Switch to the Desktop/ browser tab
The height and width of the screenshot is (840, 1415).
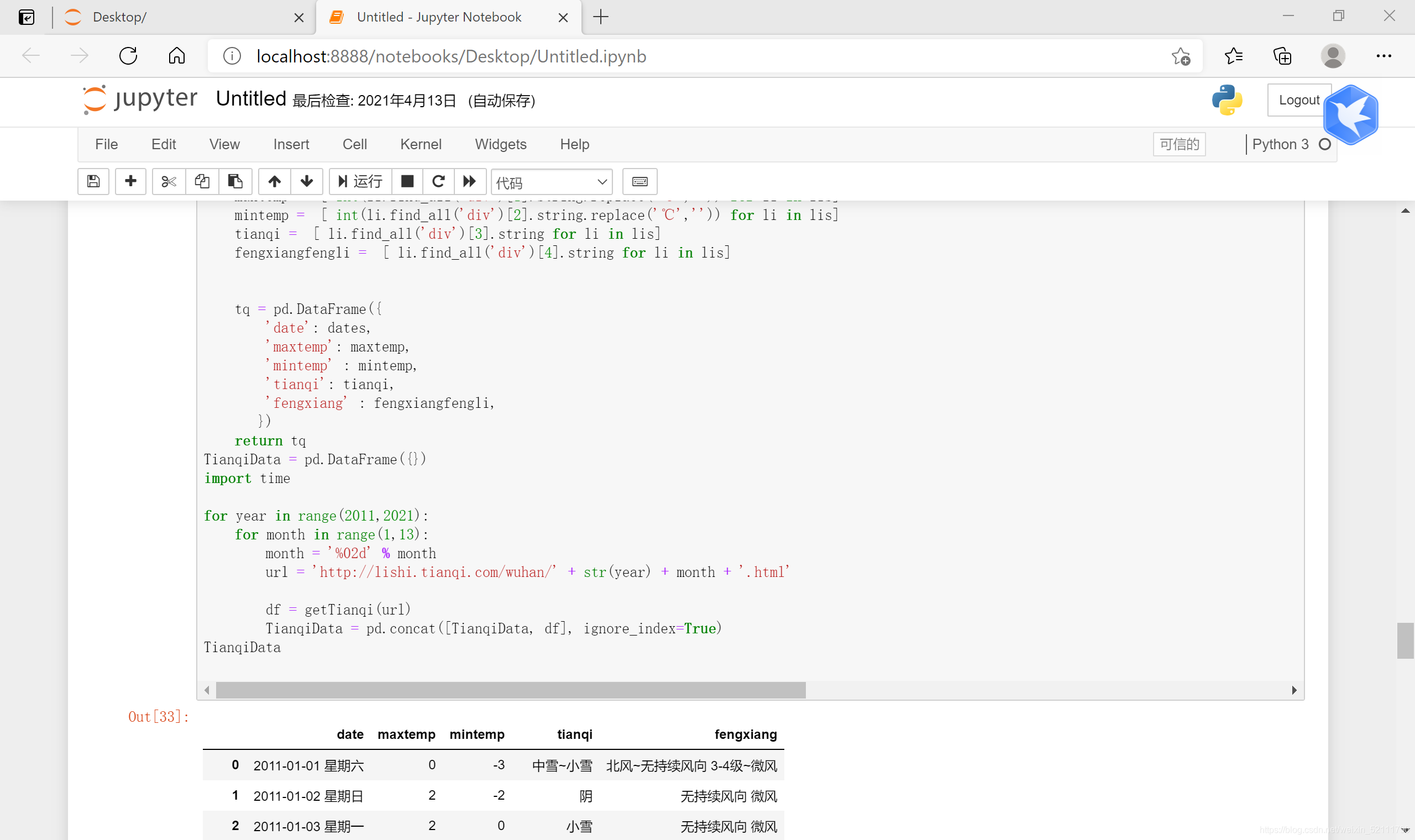[170, 17]
